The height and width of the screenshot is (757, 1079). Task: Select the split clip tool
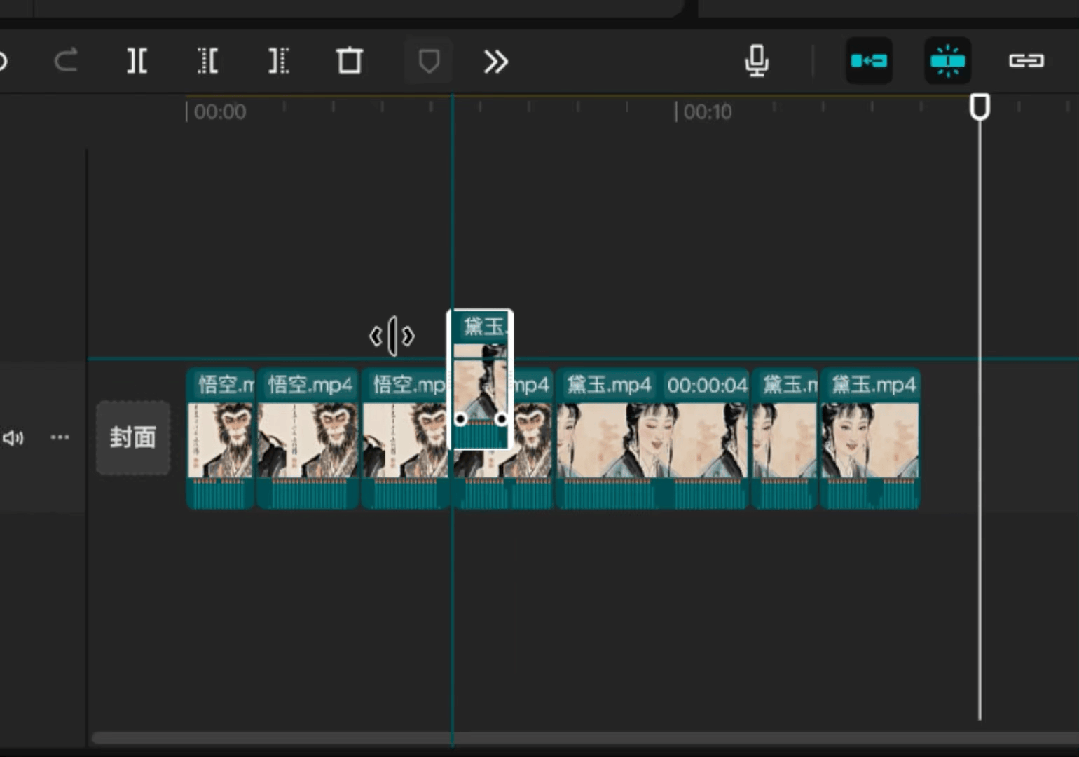pyautogui.click(x=137, y=61)
